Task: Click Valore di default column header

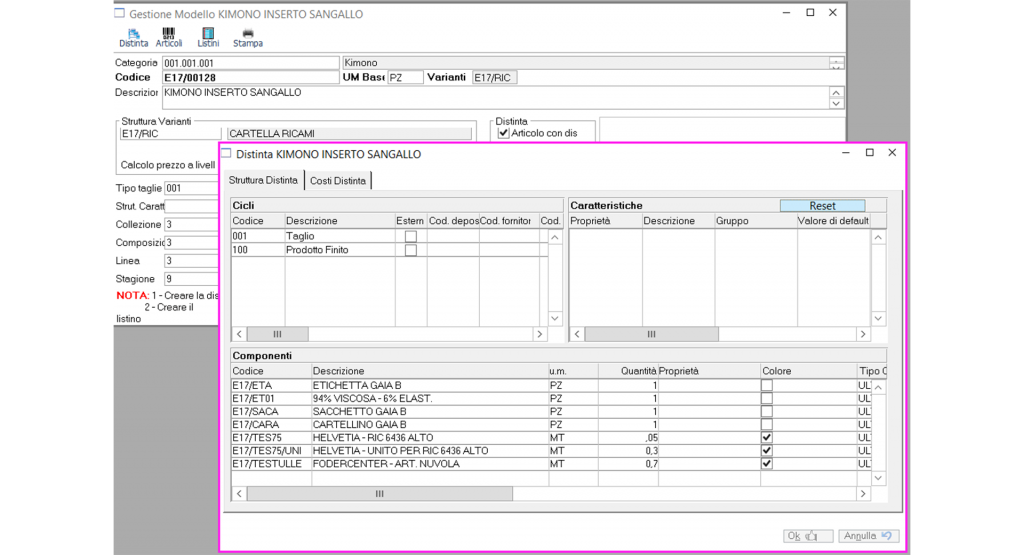Action: (x=833, y=221)
